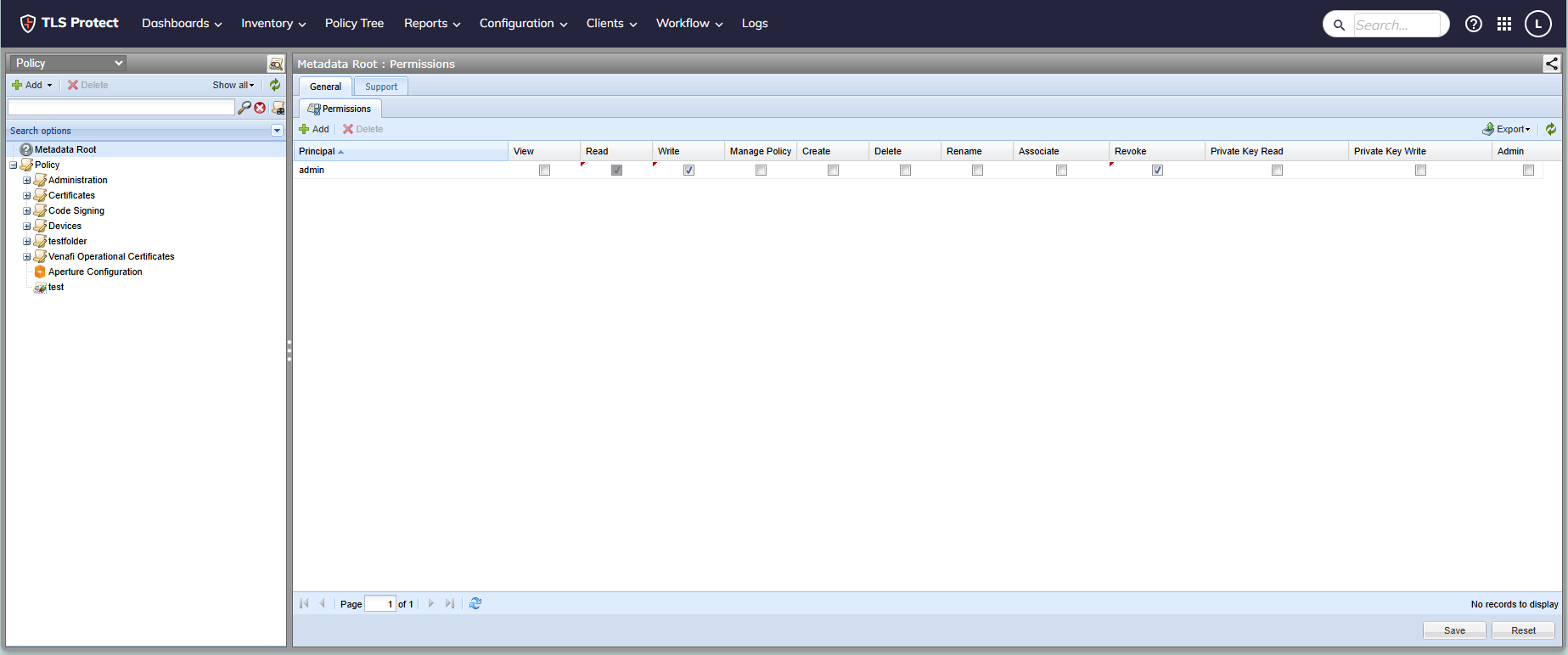This screenshot has width=1568, height=655.
Task: Toggle Private Key Read checkbox for admin
Action: pyautogui.click(x=1278, y=171)
